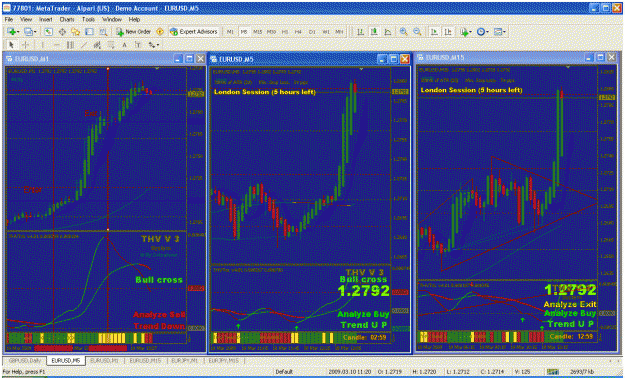Select the Andrews Pitchfork tool
625x378 pixels.
pyautogui.click(x=97, y=45)
